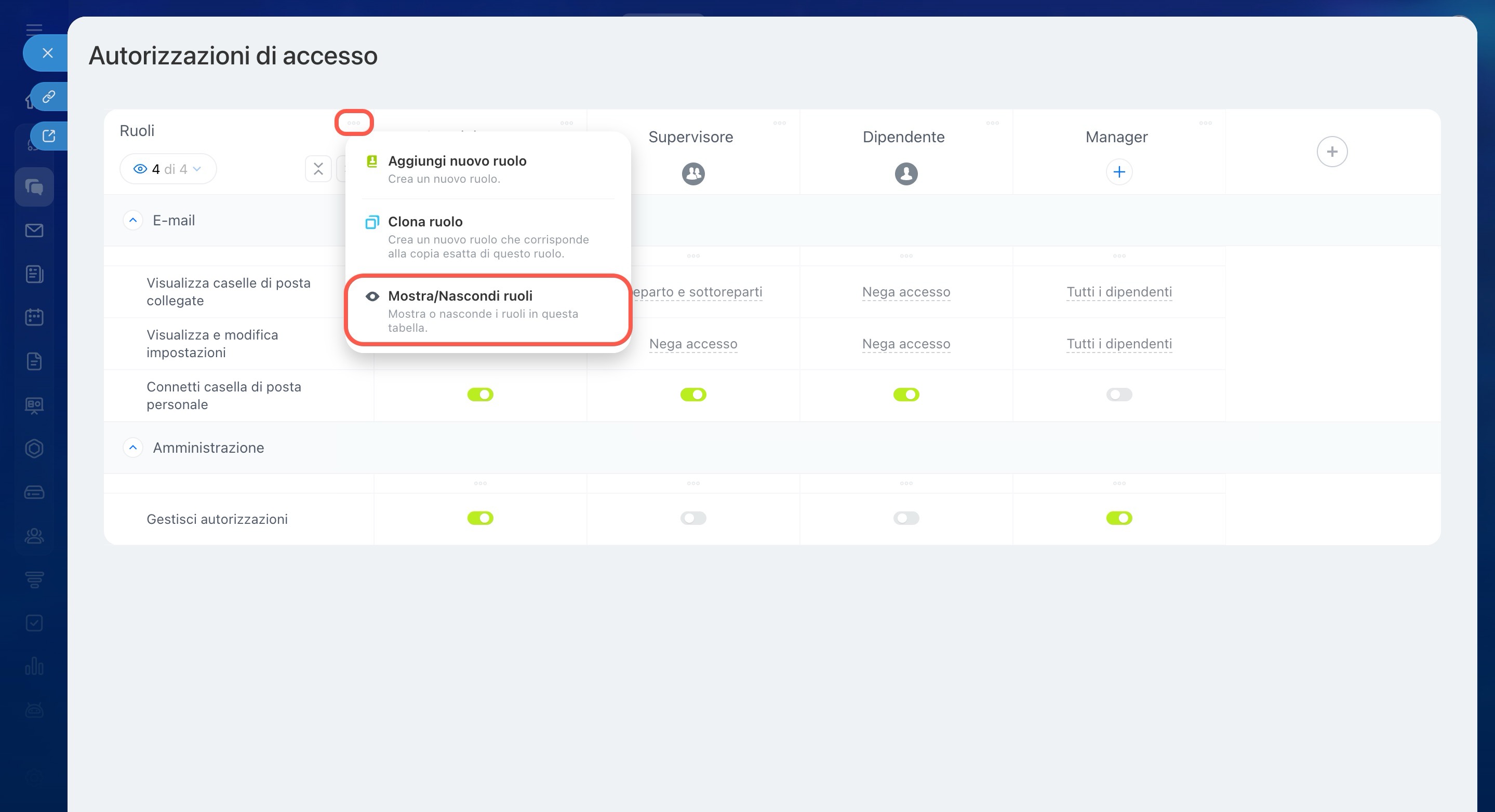This screenshot has height=812, width=1495.
Task: Open the messenger chat icon in sidebar
Action: pyautogui.click(x=34, y=187)
